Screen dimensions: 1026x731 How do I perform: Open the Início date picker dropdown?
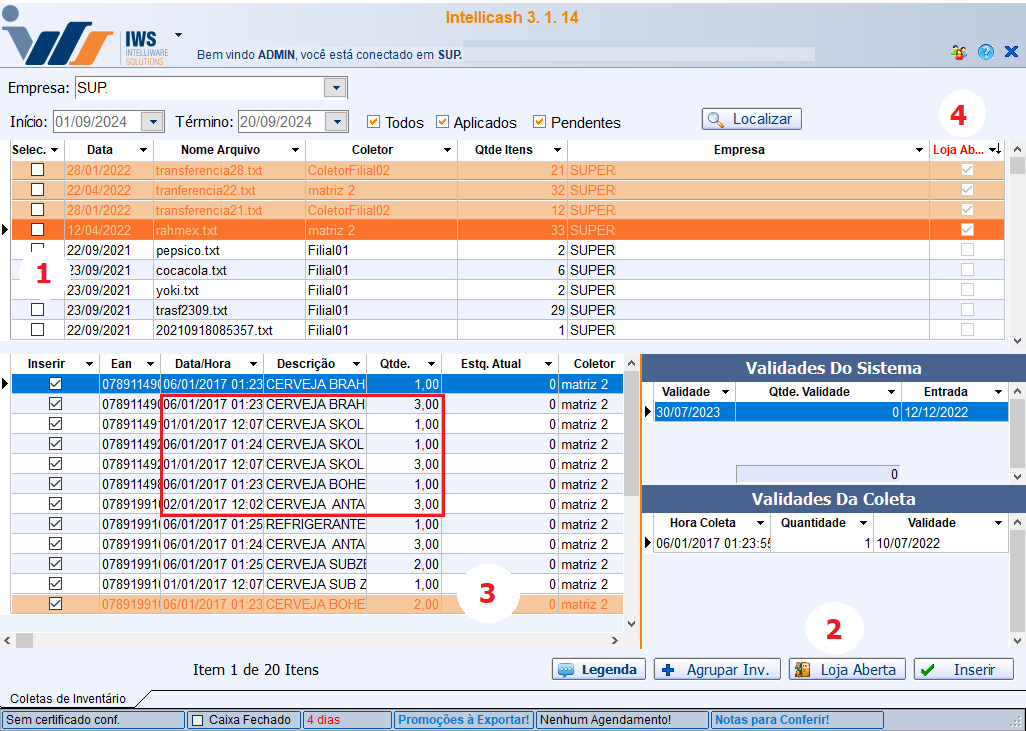click(x=152, y=122)
